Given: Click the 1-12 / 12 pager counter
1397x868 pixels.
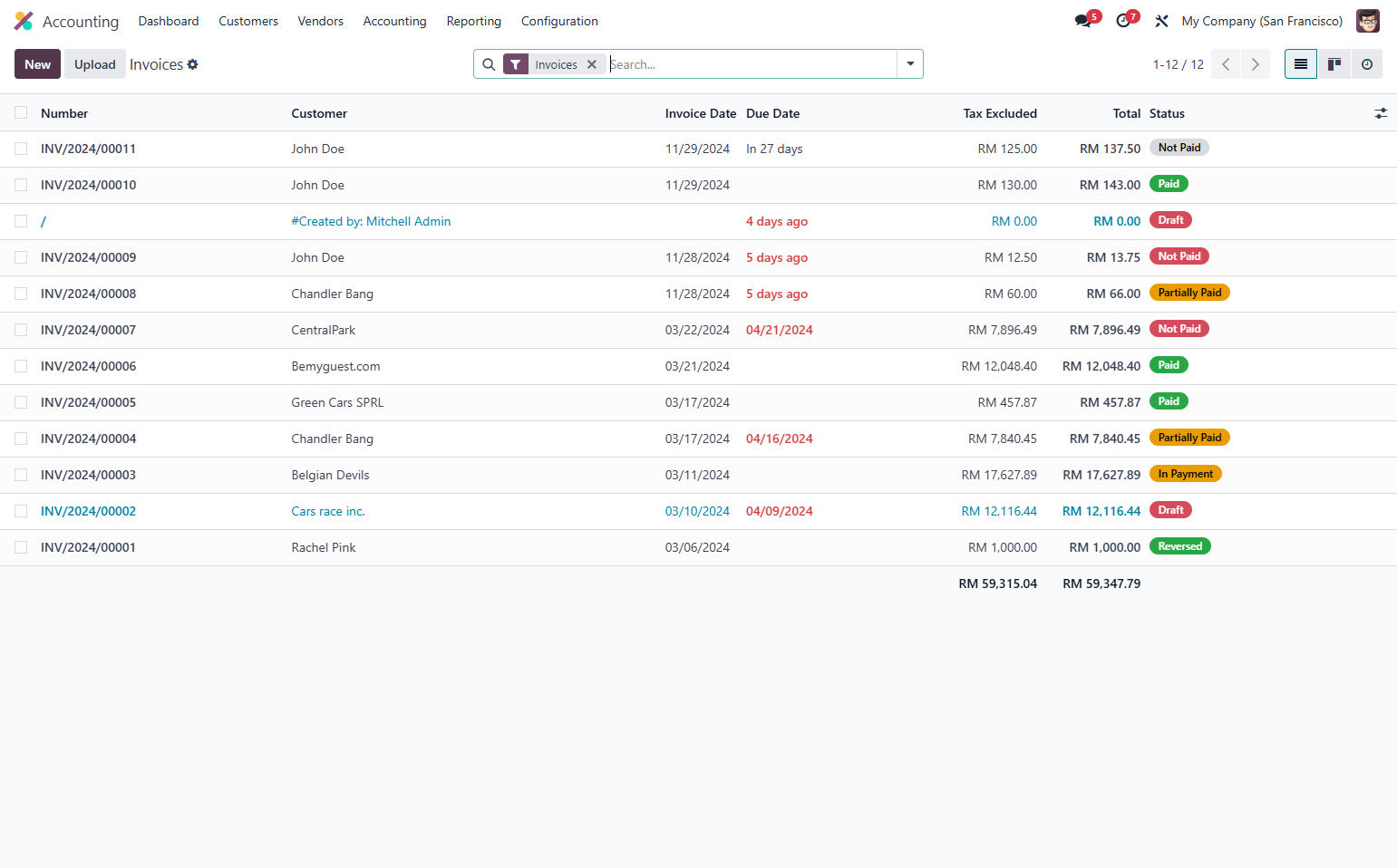Looking at the screenshot, I should click(x=1179, y=64).
